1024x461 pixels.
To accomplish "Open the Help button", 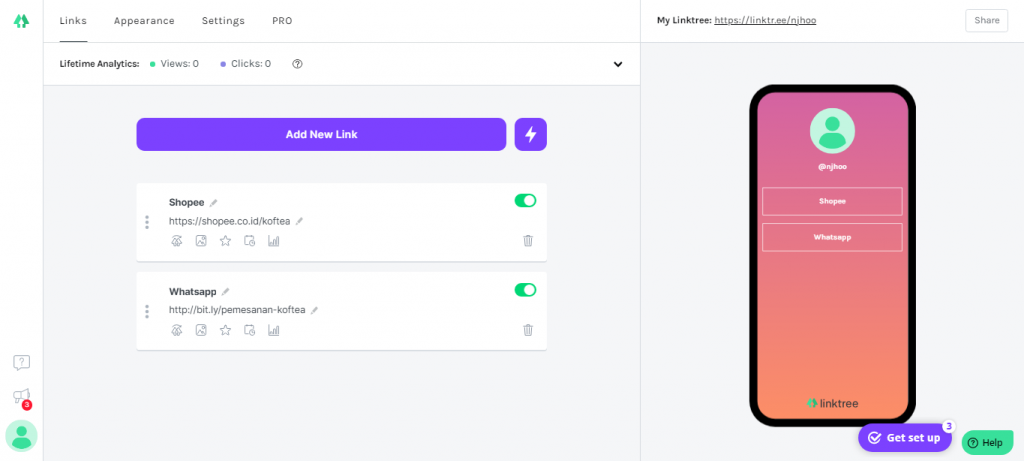I will [987, 443].
